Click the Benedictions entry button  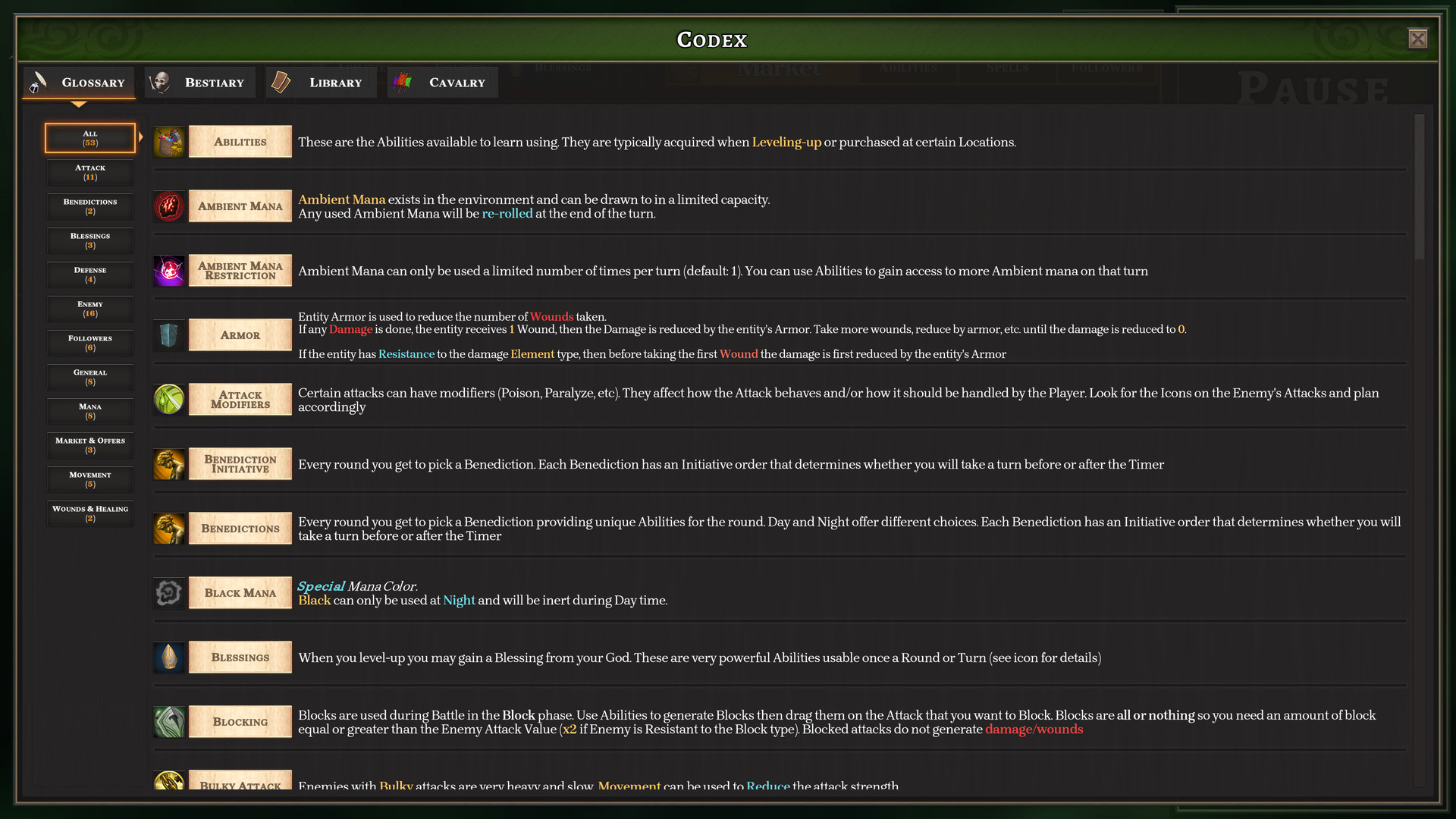point(240,529)
